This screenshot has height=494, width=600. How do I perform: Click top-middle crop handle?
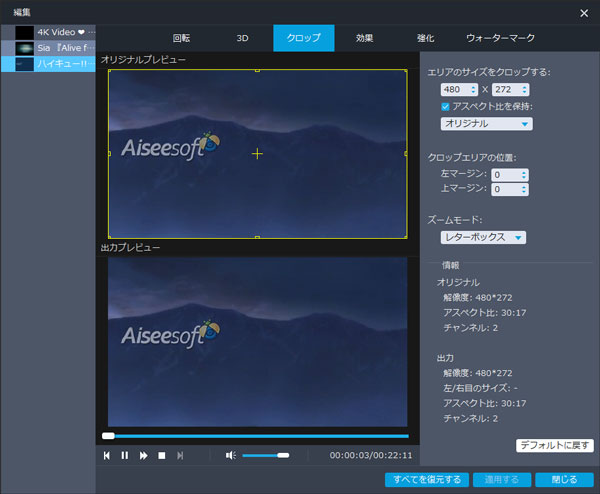pos(258,70)
